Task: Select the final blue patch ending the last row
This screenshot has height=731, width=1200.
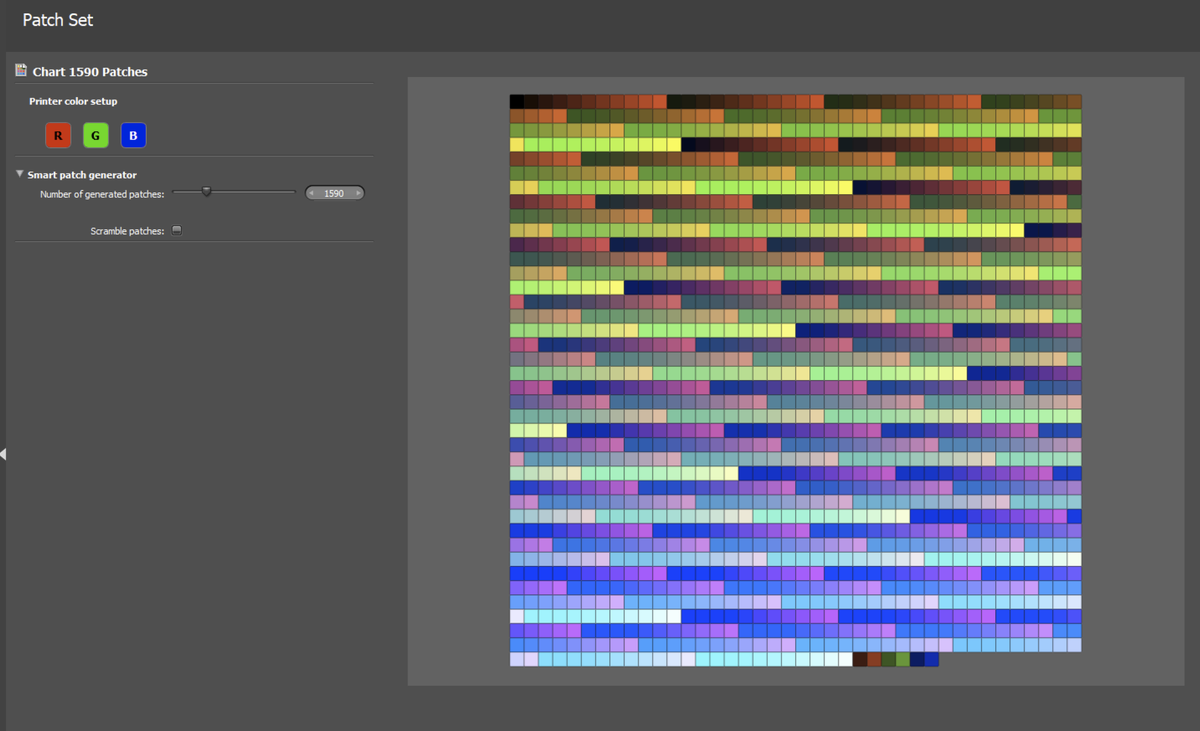Action: (931, 659)
